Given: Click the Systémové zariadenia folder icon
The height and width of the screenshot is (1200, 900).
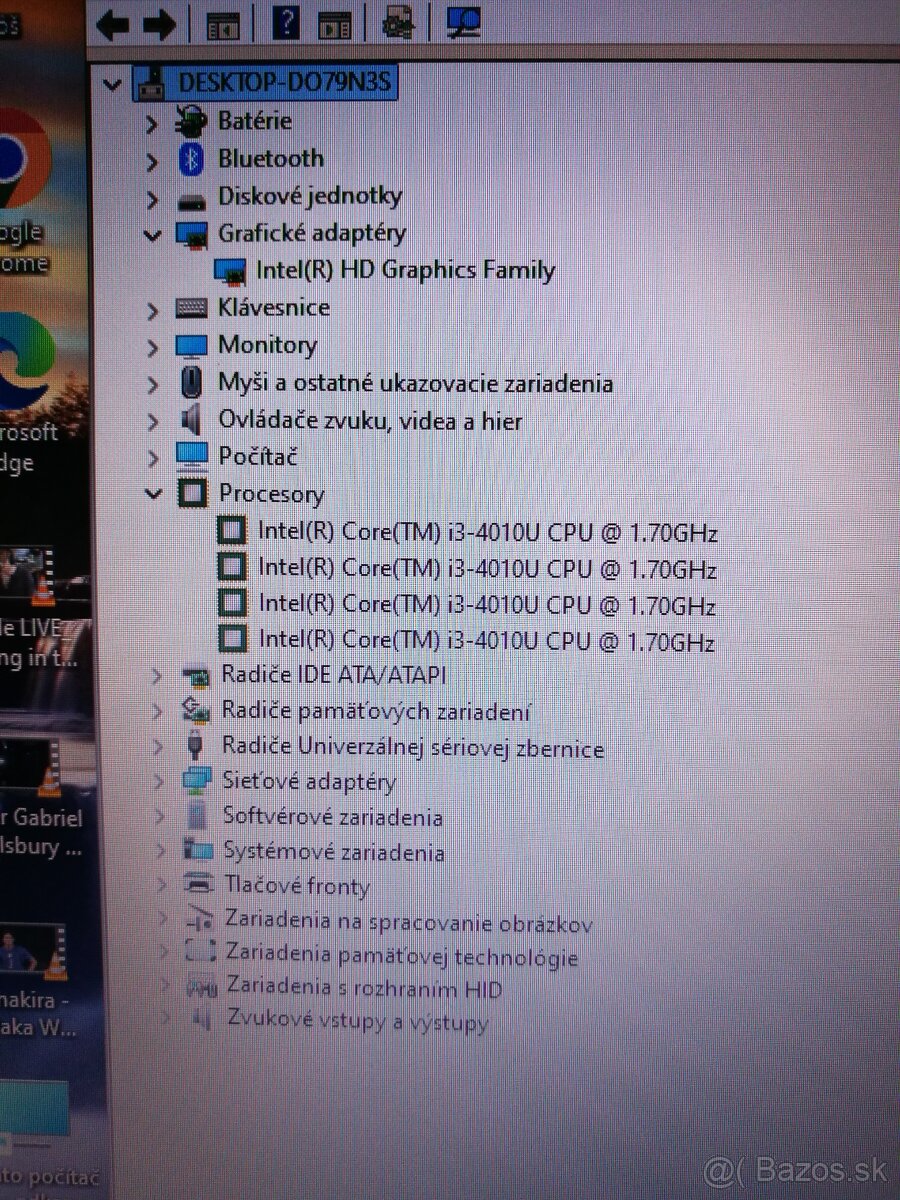Looking at the screenshot, I should [x=199, y=851].
